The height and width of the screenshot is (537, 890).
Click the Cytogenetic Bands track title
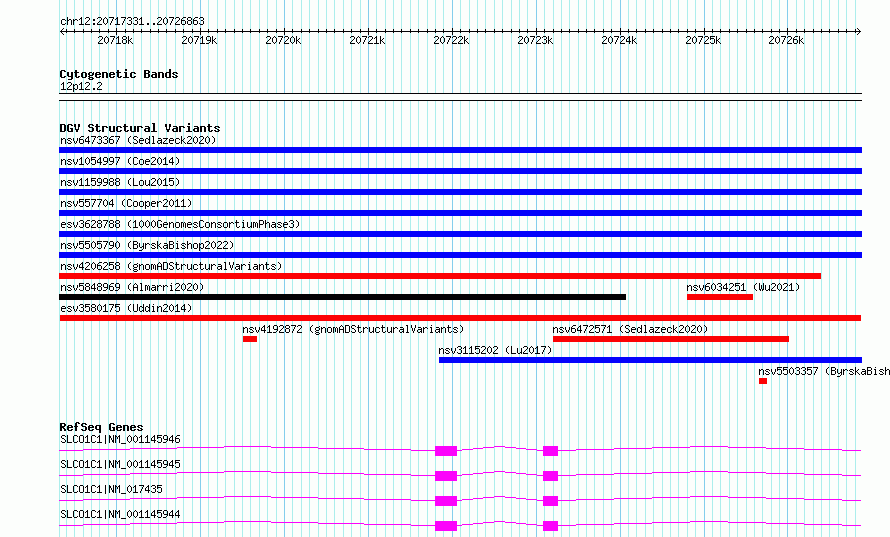[119, 74]
